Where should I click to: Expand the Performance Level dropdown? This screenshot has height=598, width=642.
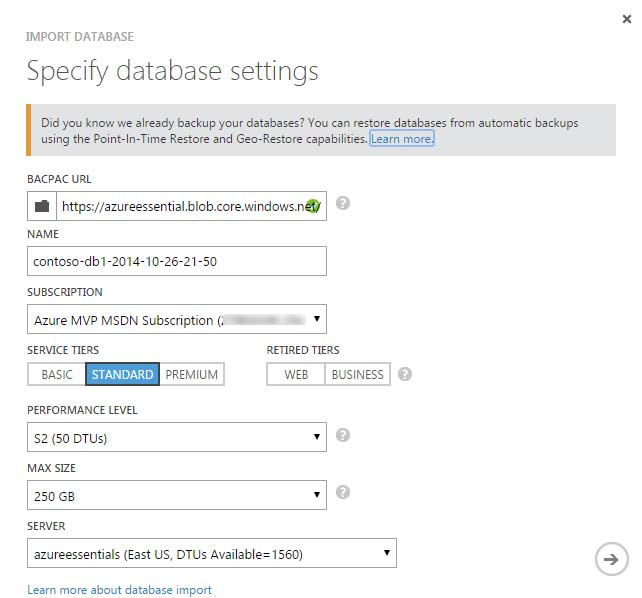[177, 436]
